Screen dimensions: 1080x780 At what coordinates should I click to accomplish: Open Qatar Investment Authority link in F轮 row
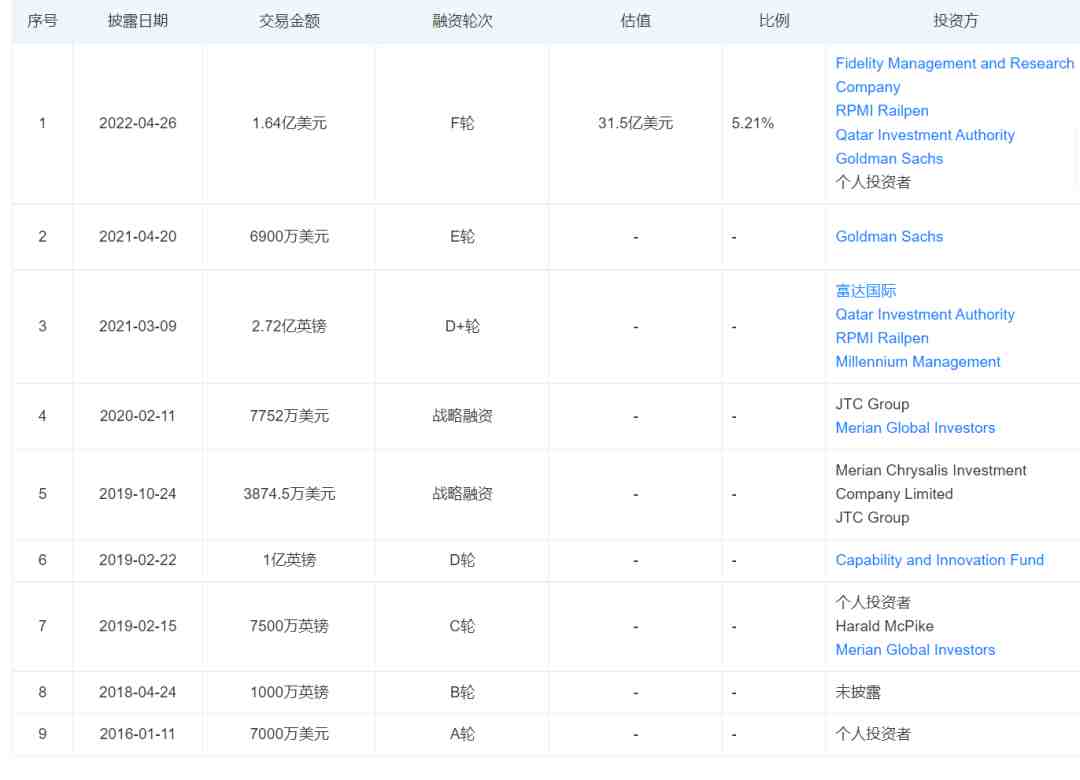point(924,135)
